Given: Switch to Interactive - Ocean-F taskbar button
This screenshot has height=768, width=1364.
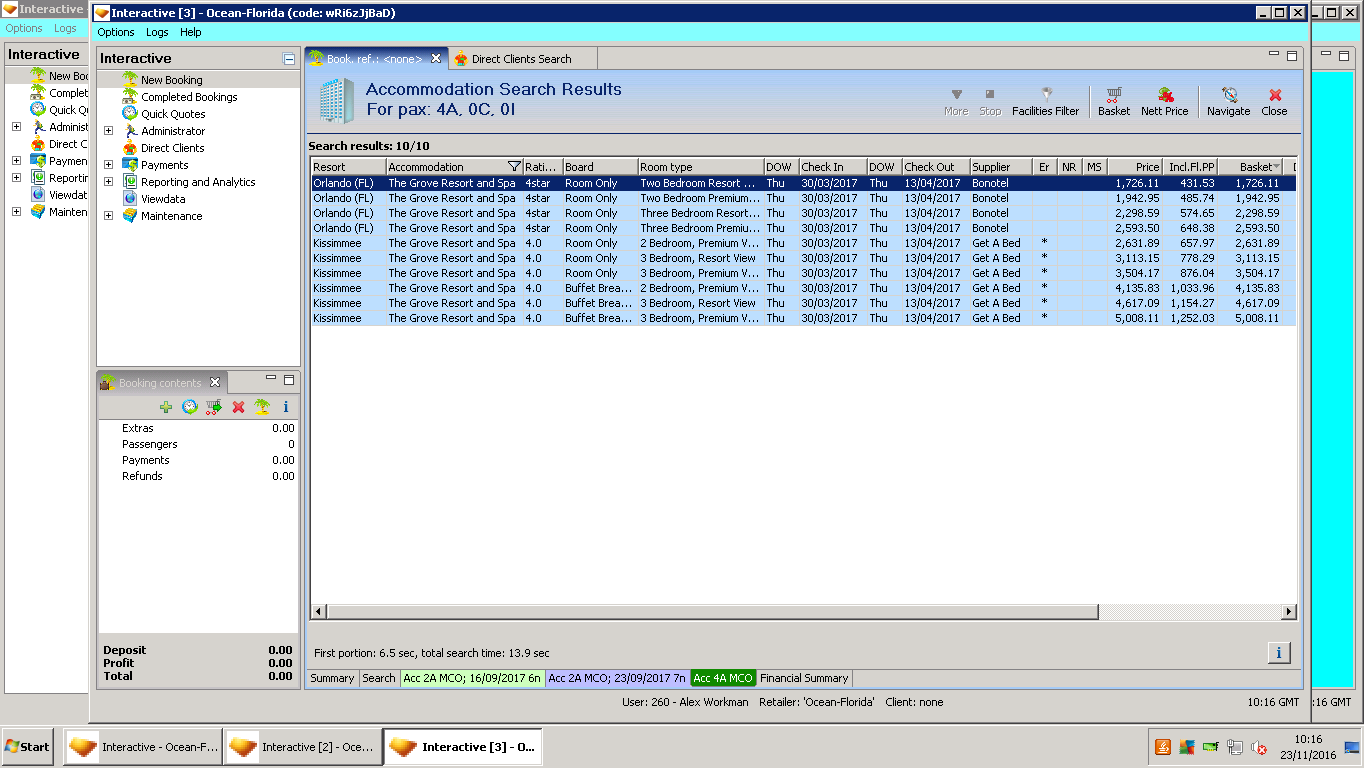Looking at the screenshot, I should pos(142,747).
